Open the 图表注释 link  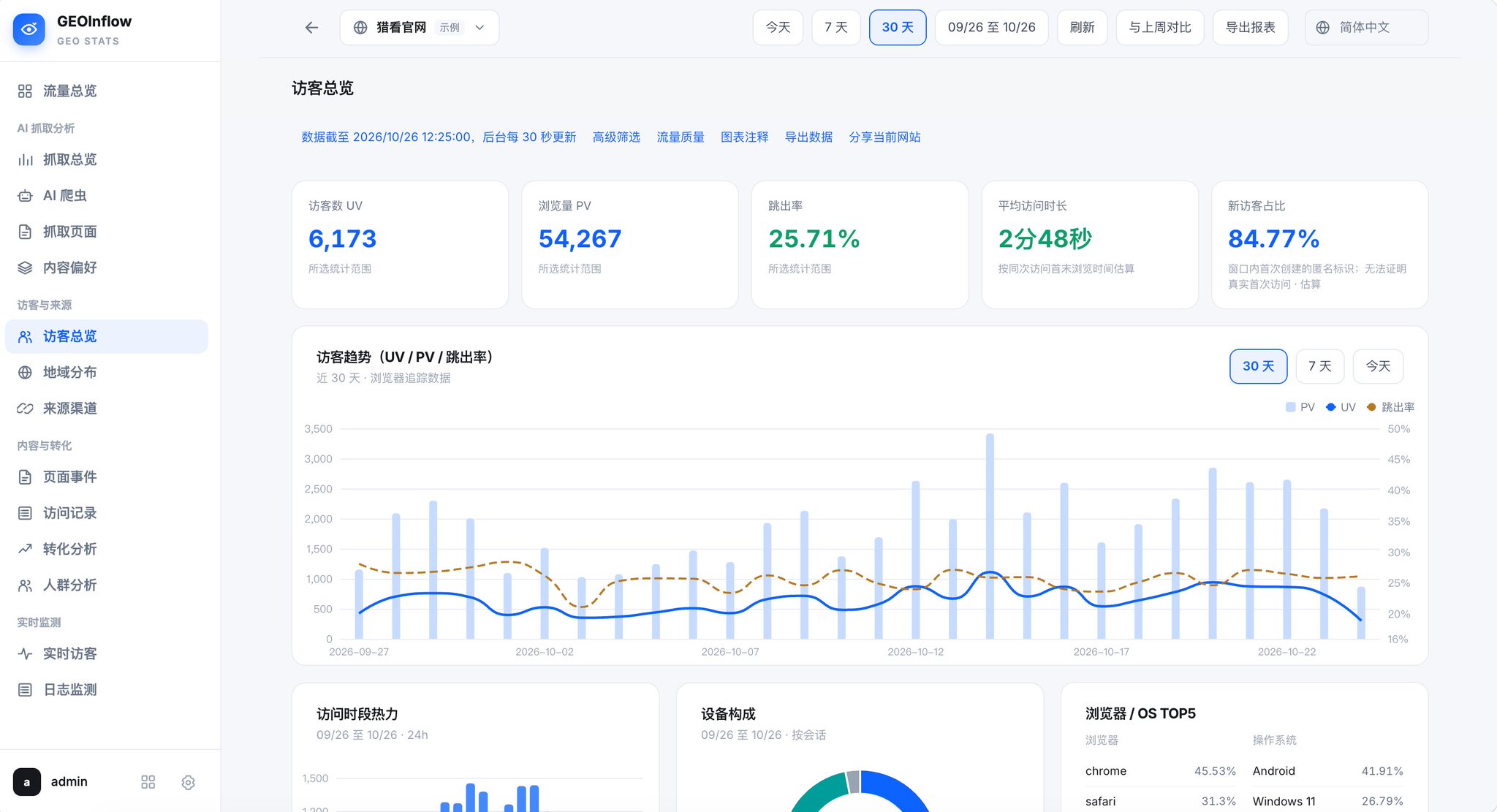745,137
